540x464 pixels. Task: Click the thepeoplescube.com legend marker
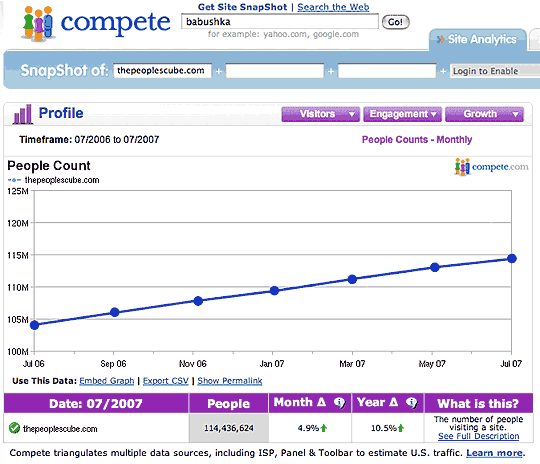[x=14, y=180]
